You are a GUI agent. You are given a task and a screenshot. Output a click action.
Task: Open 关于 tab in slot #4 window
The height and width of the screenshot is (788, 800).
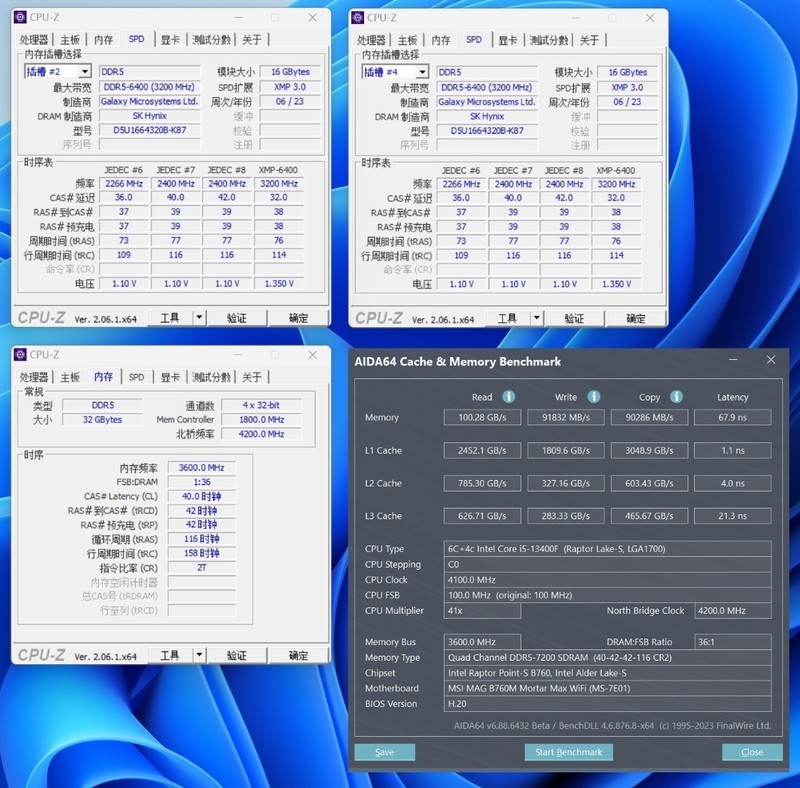(x=589, y=40)
